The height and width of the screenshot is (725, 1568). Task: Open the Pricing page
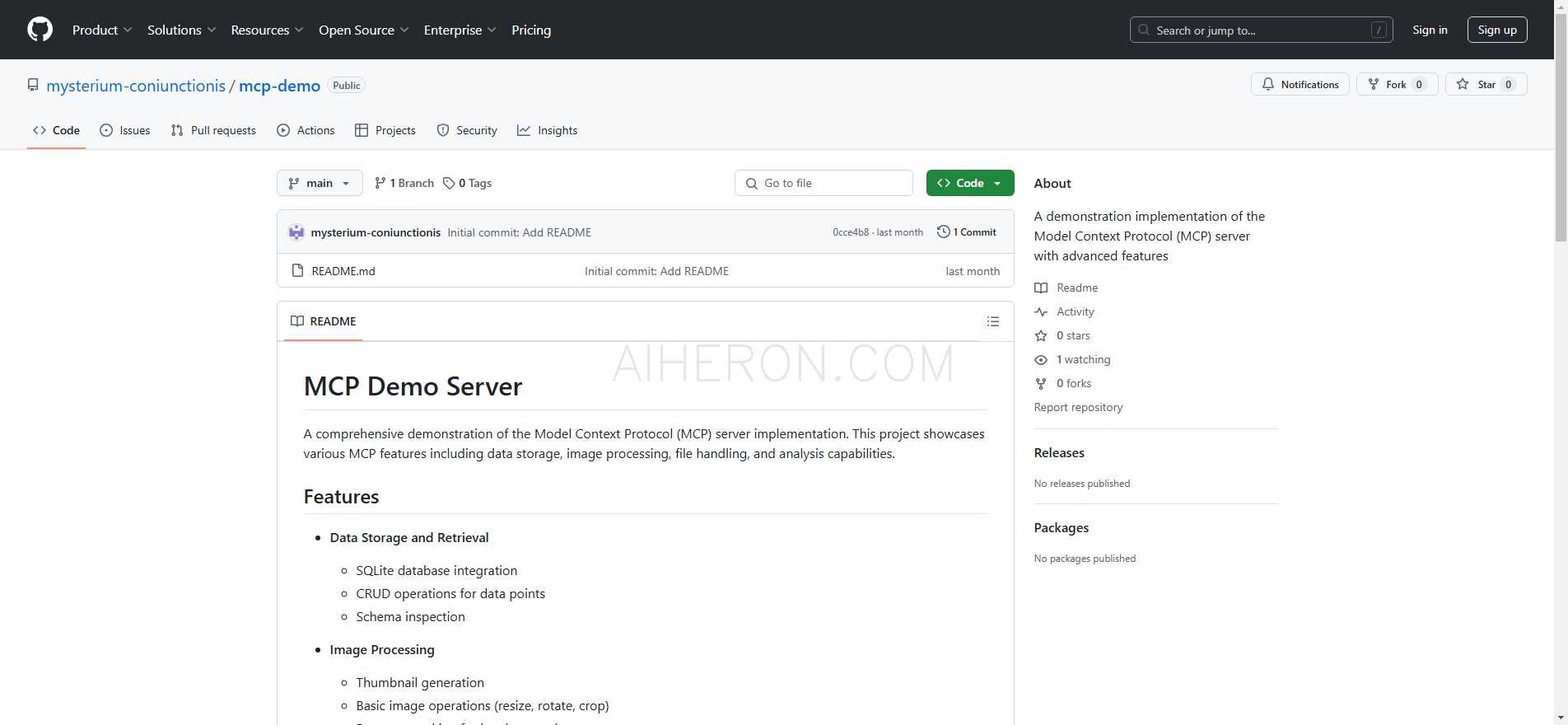pos(531,30)
